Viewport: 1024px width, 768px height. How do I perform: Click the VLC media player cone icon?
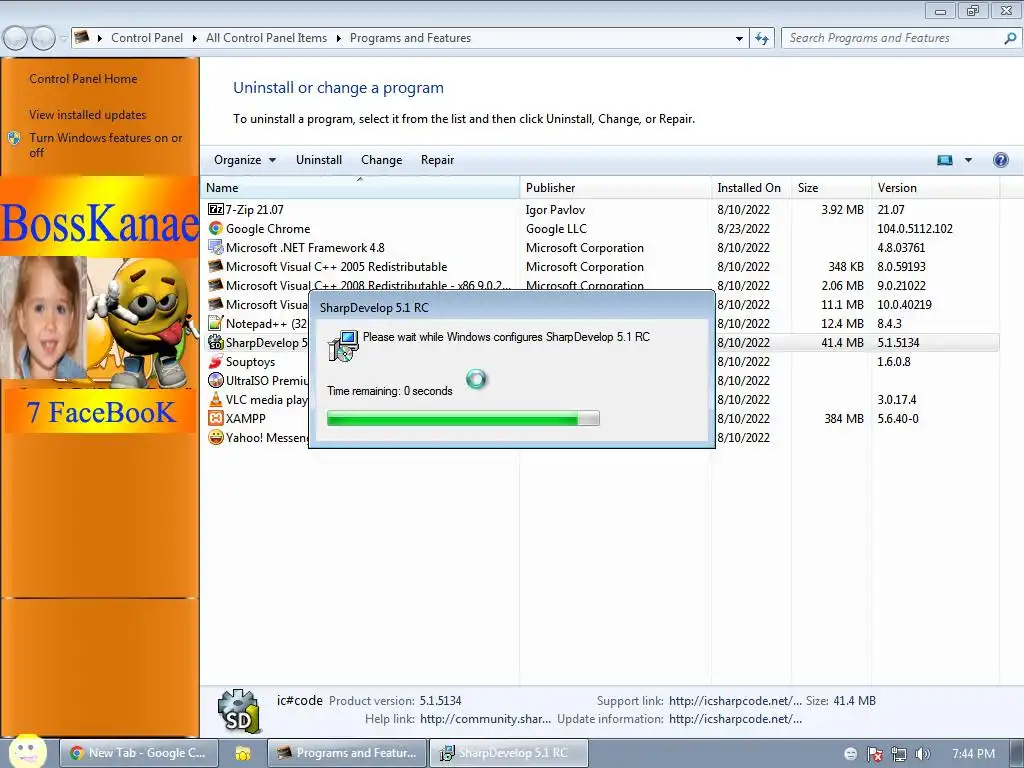216,399
